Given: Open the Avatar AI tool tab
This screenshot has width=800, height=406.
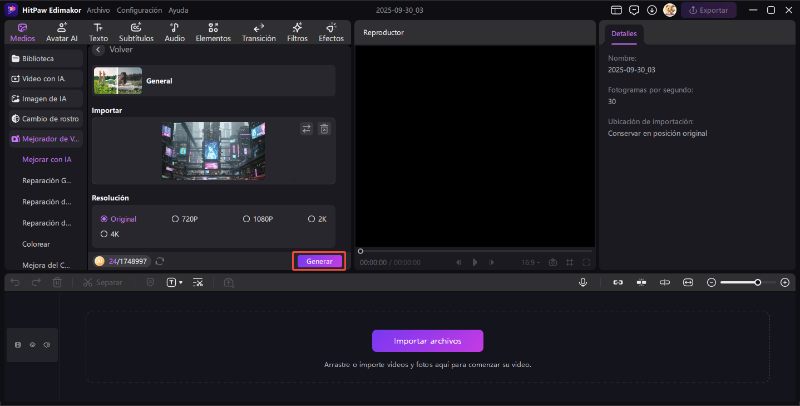Looking at the screenshot, I should pyautogui.click(x=62, y=32).
